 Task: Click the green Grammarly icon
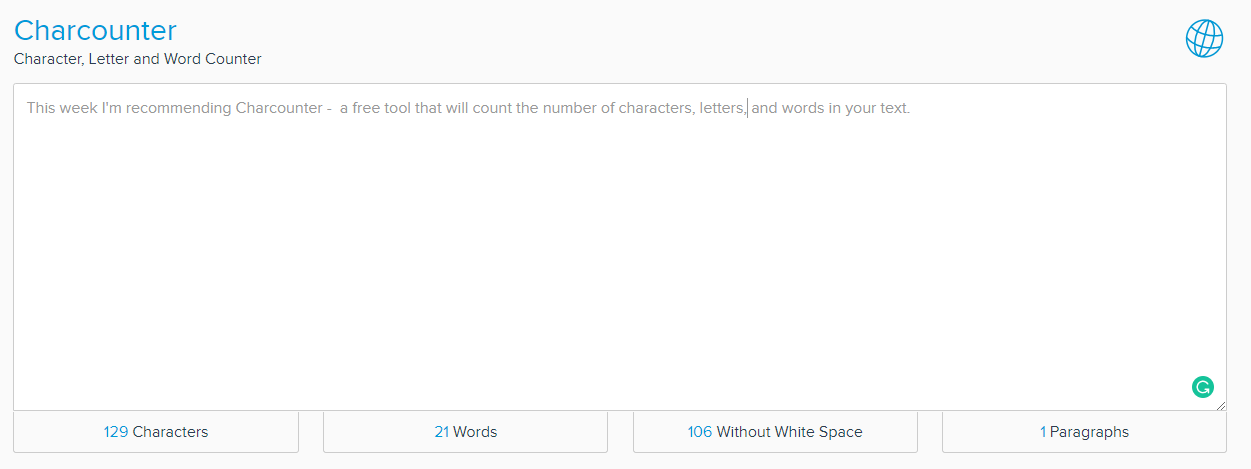(x=1202, y=387)
